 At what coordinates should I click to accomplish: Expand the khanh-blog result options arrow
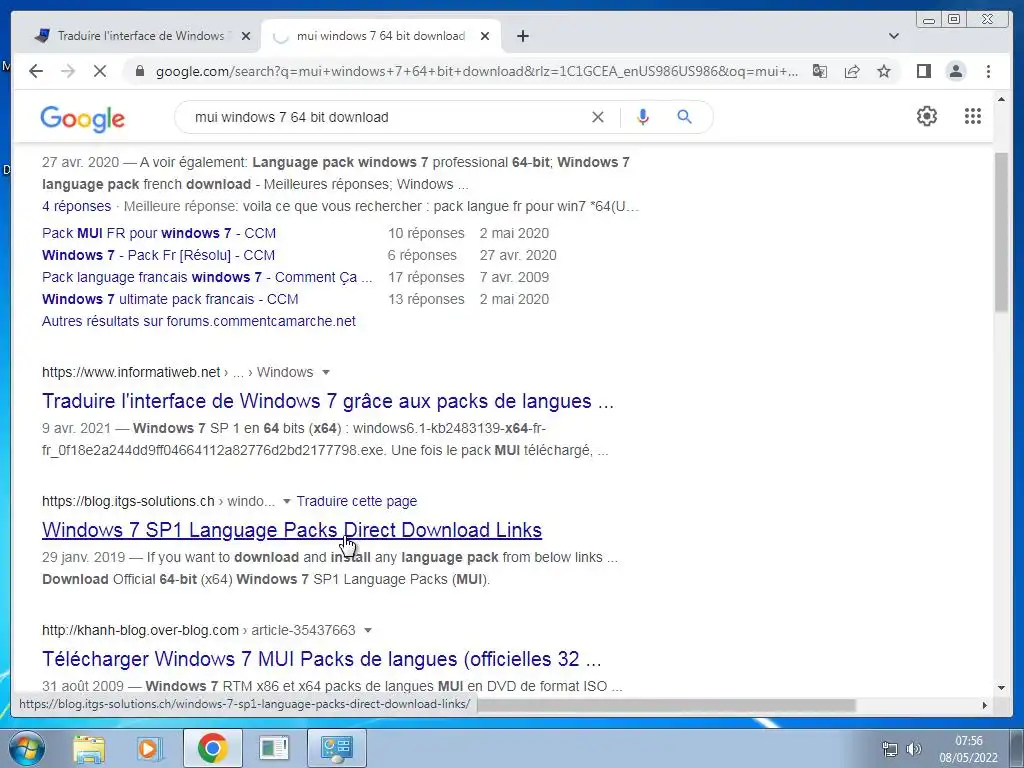coord(368,630)
